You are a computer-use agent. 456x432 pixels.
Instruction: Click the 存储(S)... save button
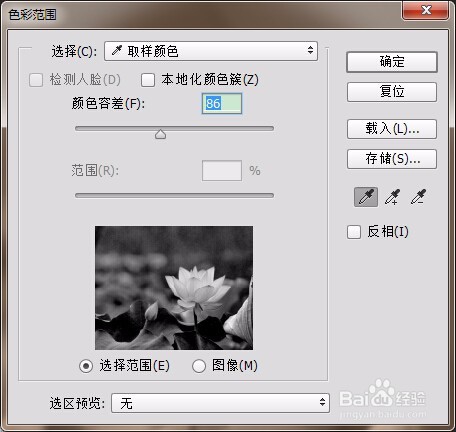pyautogui.click(x=392, y=159)
